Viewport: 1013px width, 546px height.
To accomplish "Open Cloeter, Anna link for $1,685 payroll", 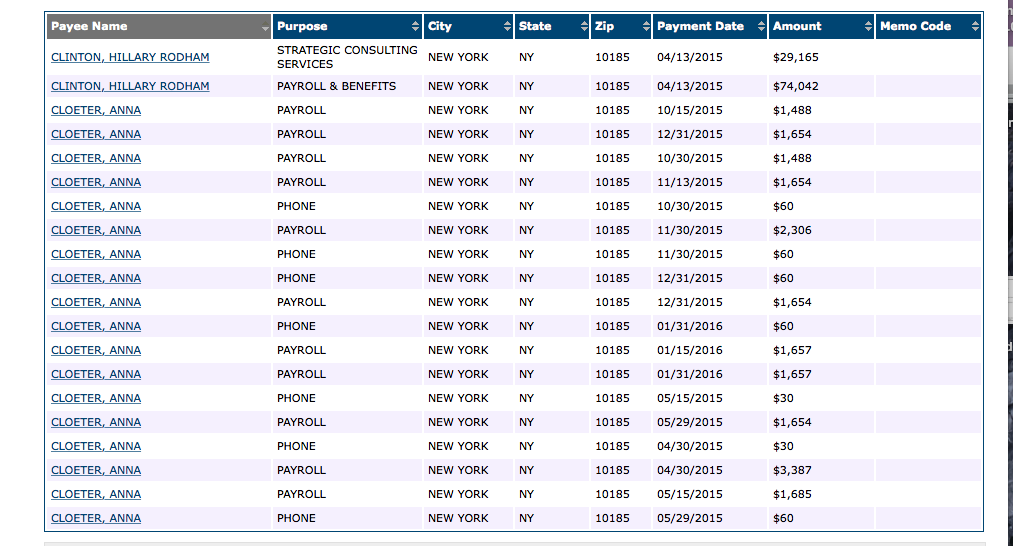I will tap(96, 494).
